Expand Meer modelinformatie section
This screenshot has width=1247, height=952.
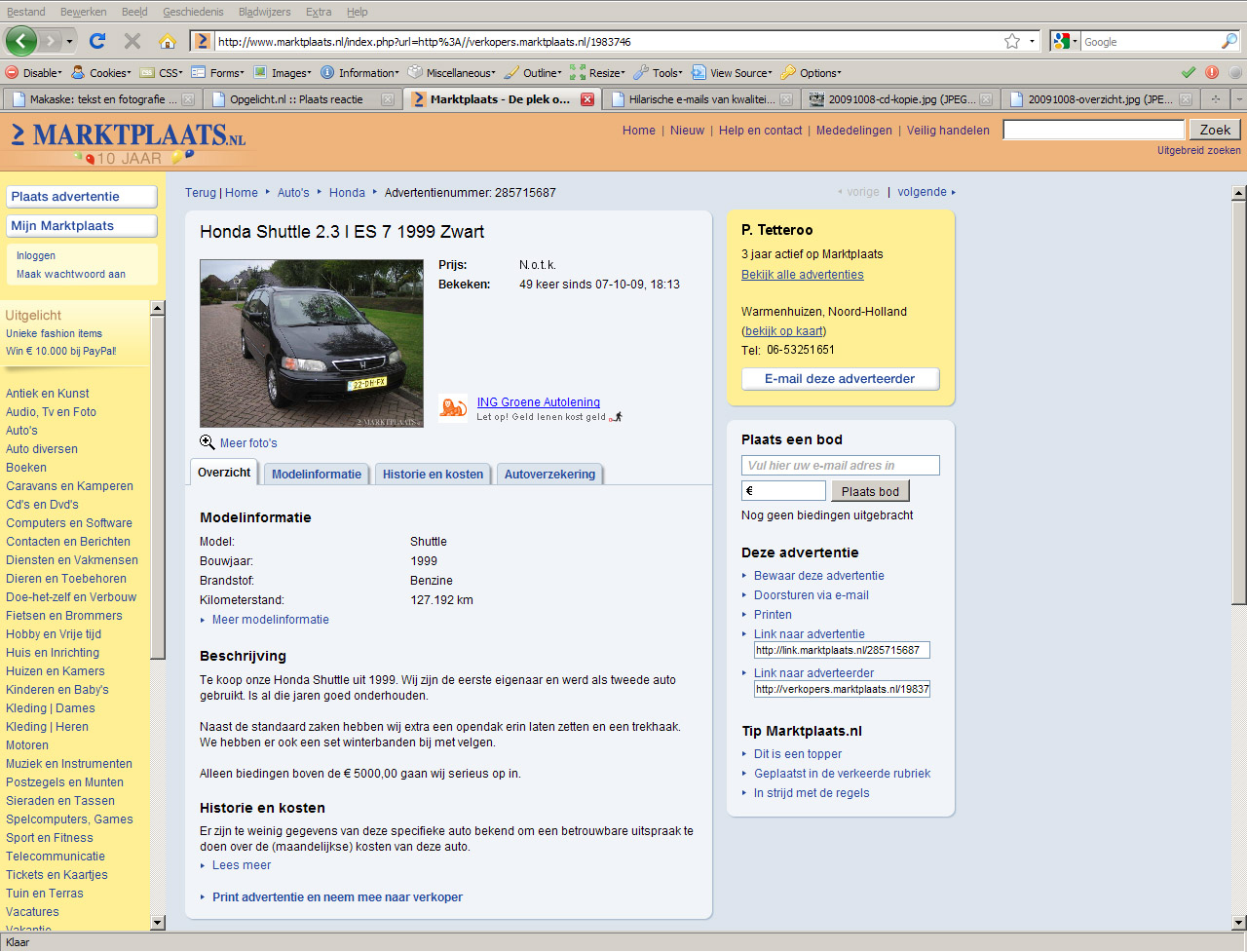click(x=270, y=620)
